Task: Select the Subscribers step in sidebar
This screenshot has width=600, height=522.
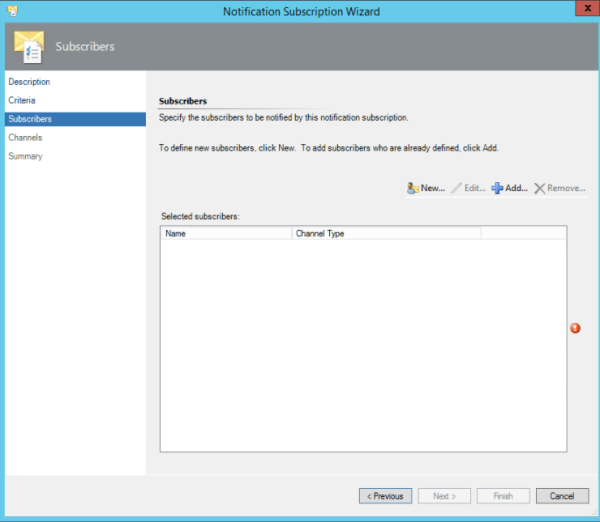Action: 30,119
